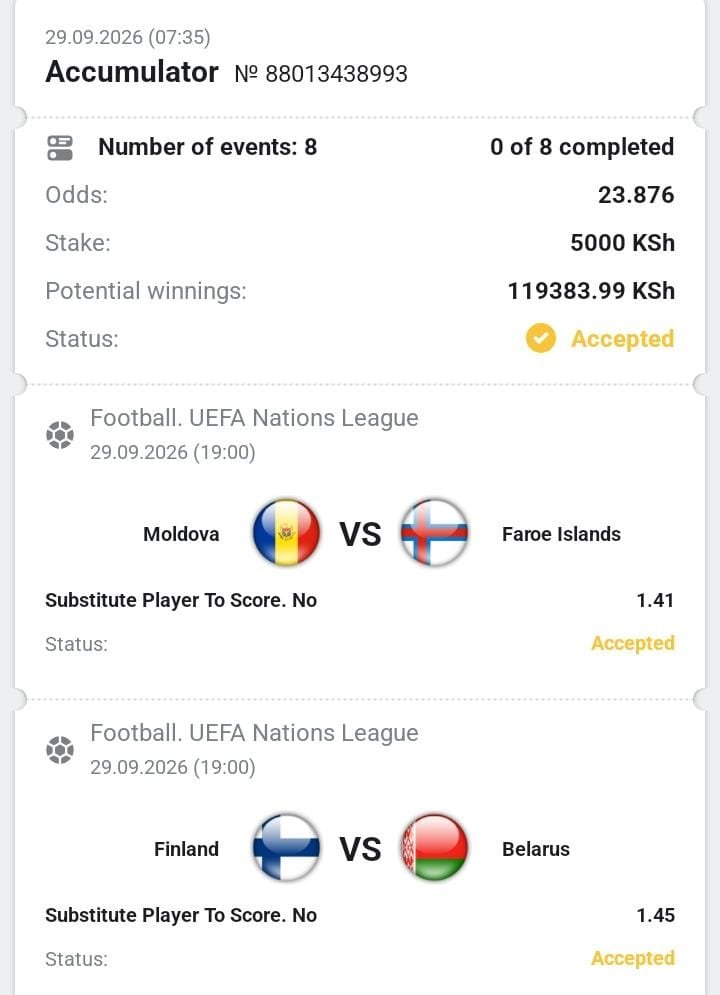720x995 pixels.
Task: Open the Faroe Islands team name
Action: (x=561, y=534)
